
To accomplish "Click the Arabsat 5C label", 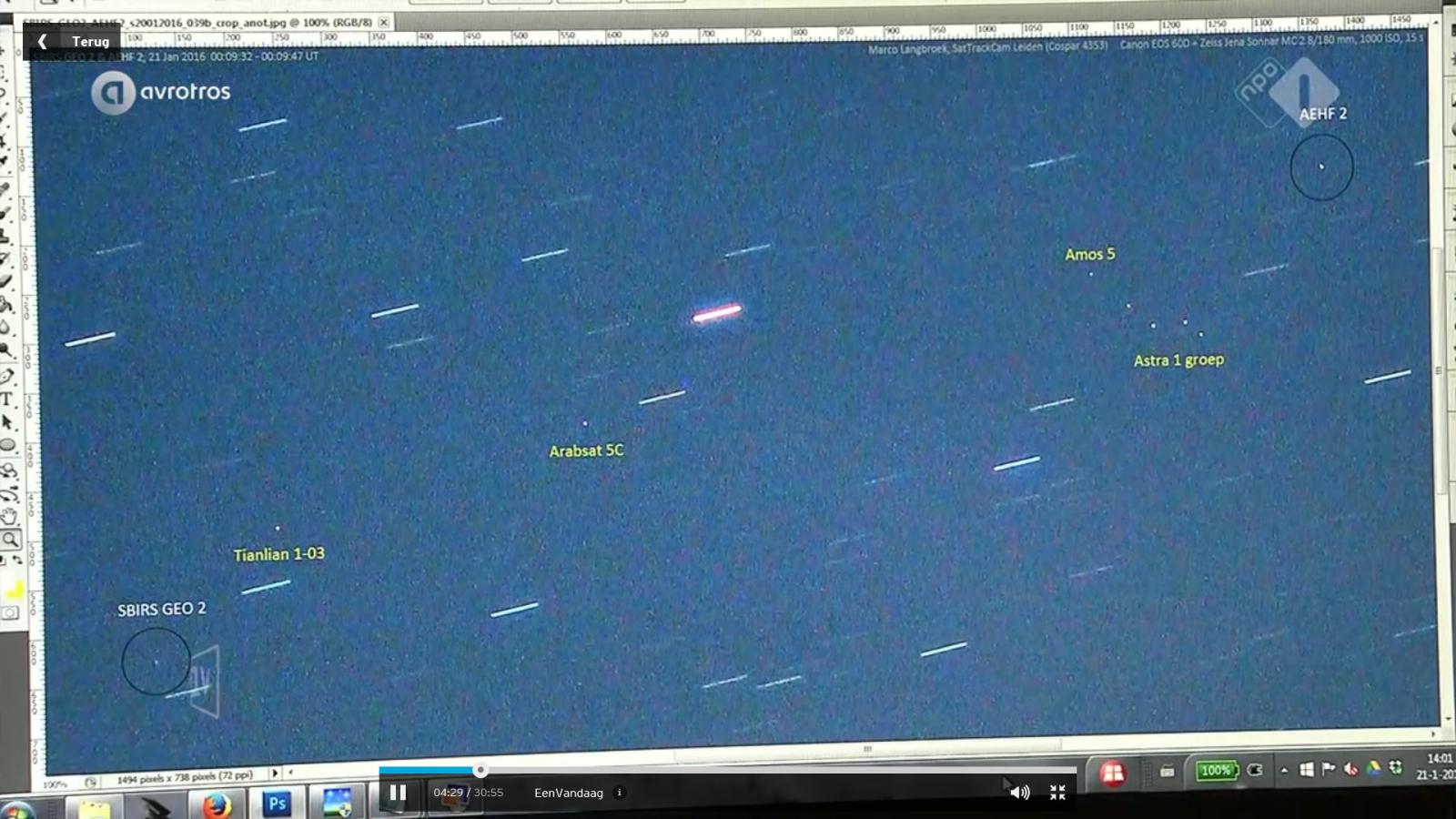I will coord(586,450).
